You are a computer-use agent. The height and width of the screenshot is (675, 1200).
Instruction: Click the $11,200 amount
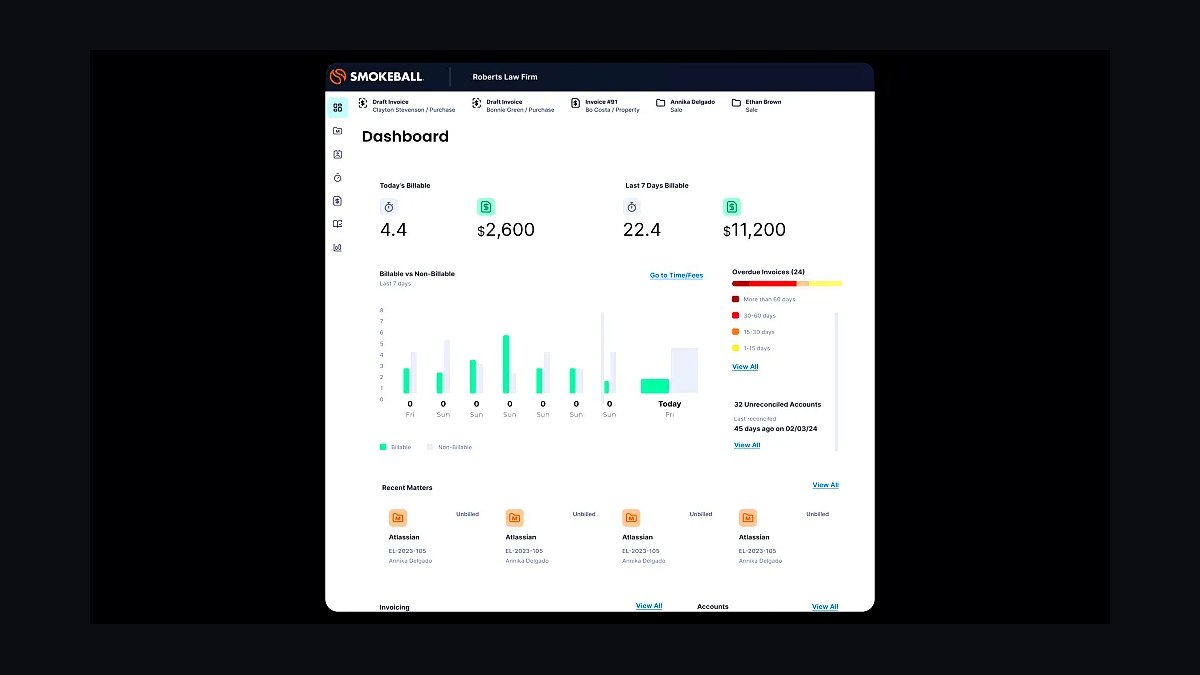754,230
